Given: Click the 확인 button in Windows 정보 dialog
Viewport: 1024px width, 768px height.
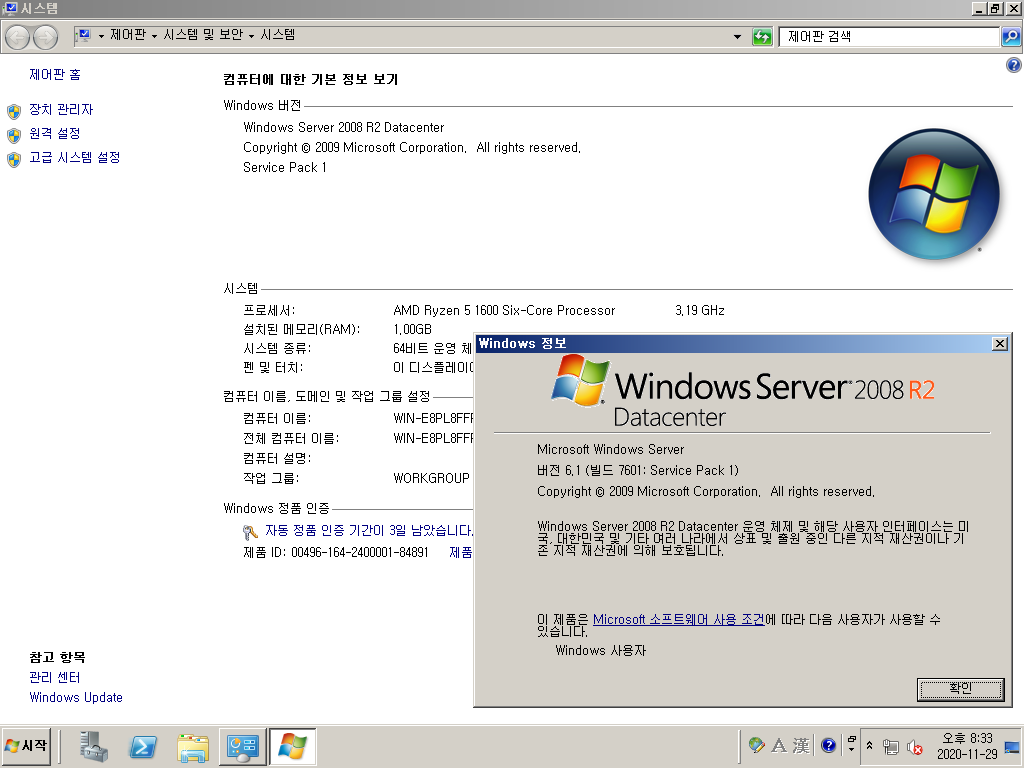Looking at the screenshot, I should [x=960, y=688].
